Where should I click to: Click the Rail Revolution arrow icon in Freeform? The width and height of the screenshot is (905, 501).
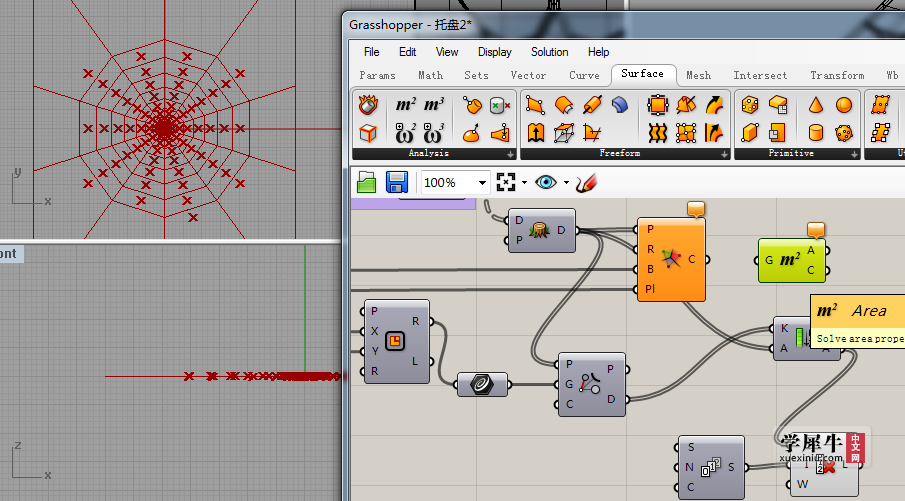714,133
